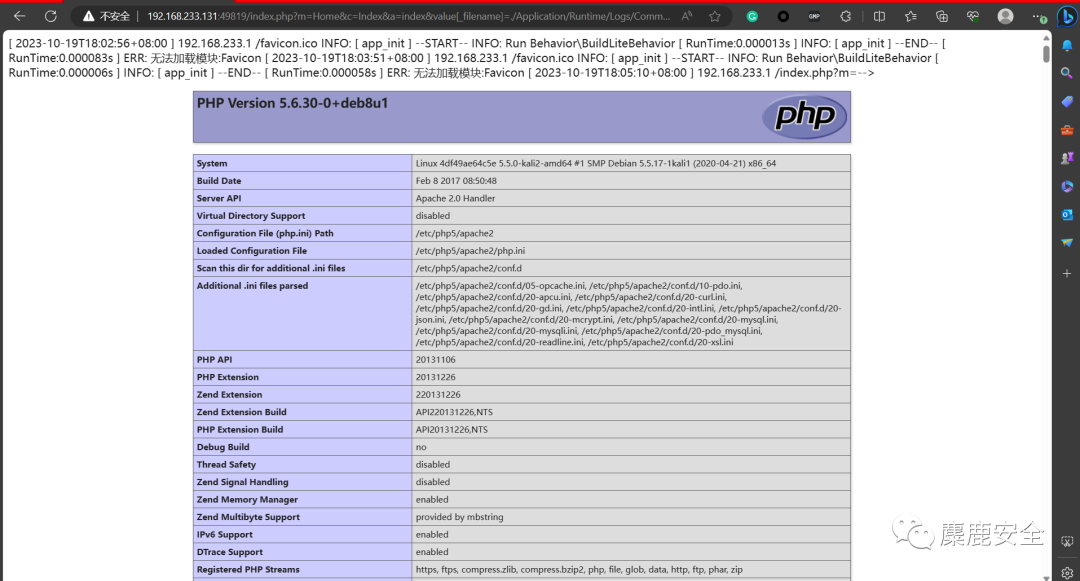
Task: Activate Read aloud in address bar
Action: [687, 16]
